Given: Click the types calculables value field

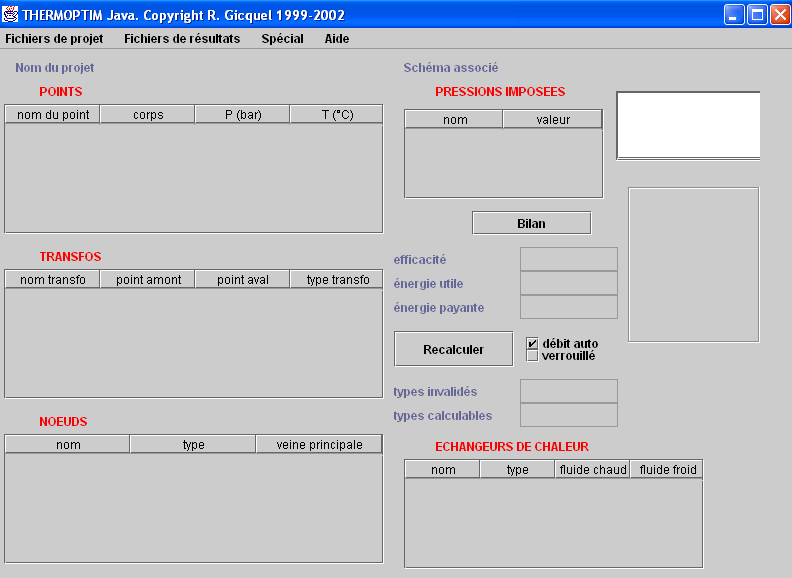Looking at the screenshot, I should click(x=569, y=415).
